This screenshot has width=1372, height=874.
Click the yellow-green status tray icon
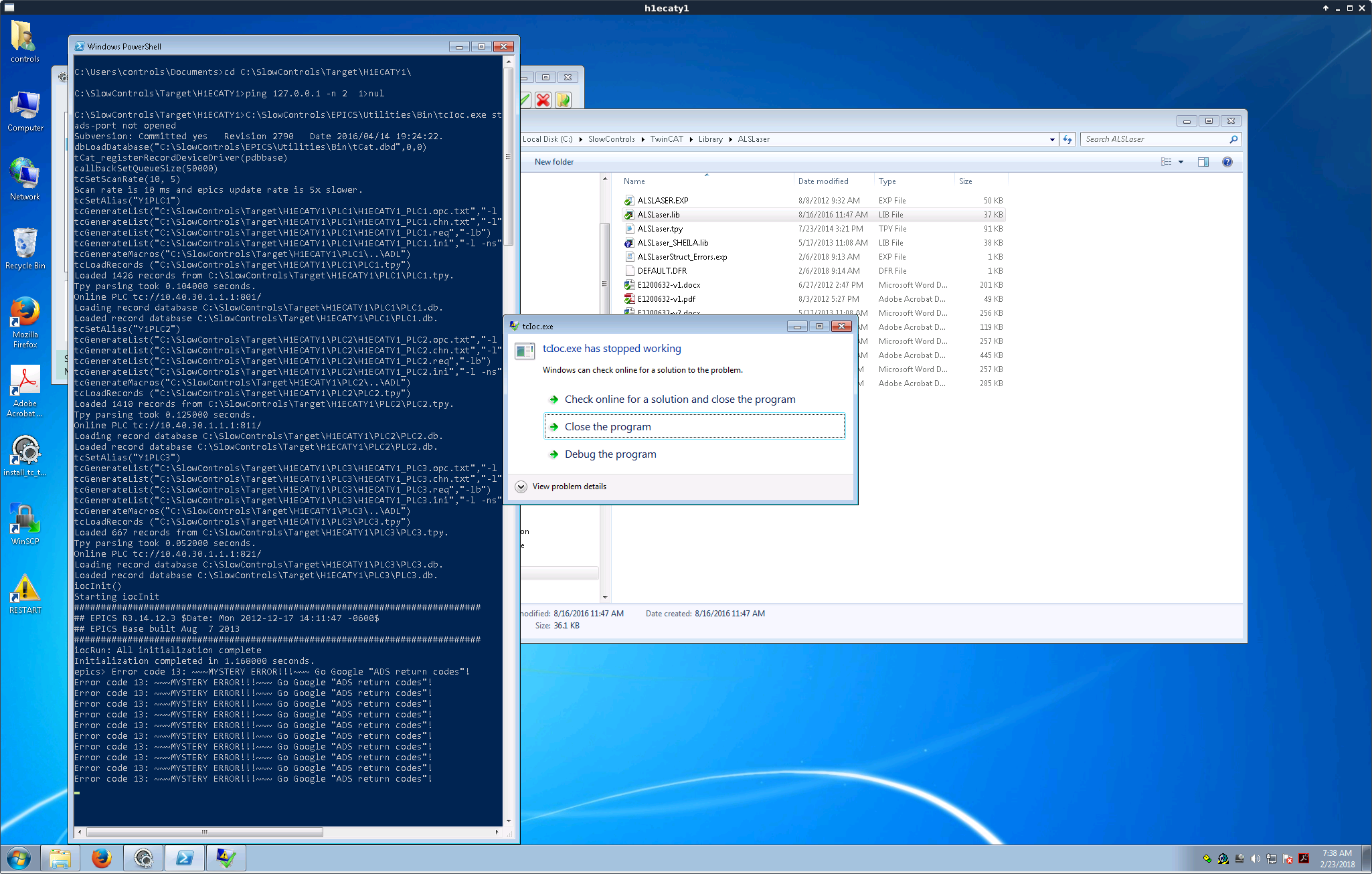coord(1207,859)
